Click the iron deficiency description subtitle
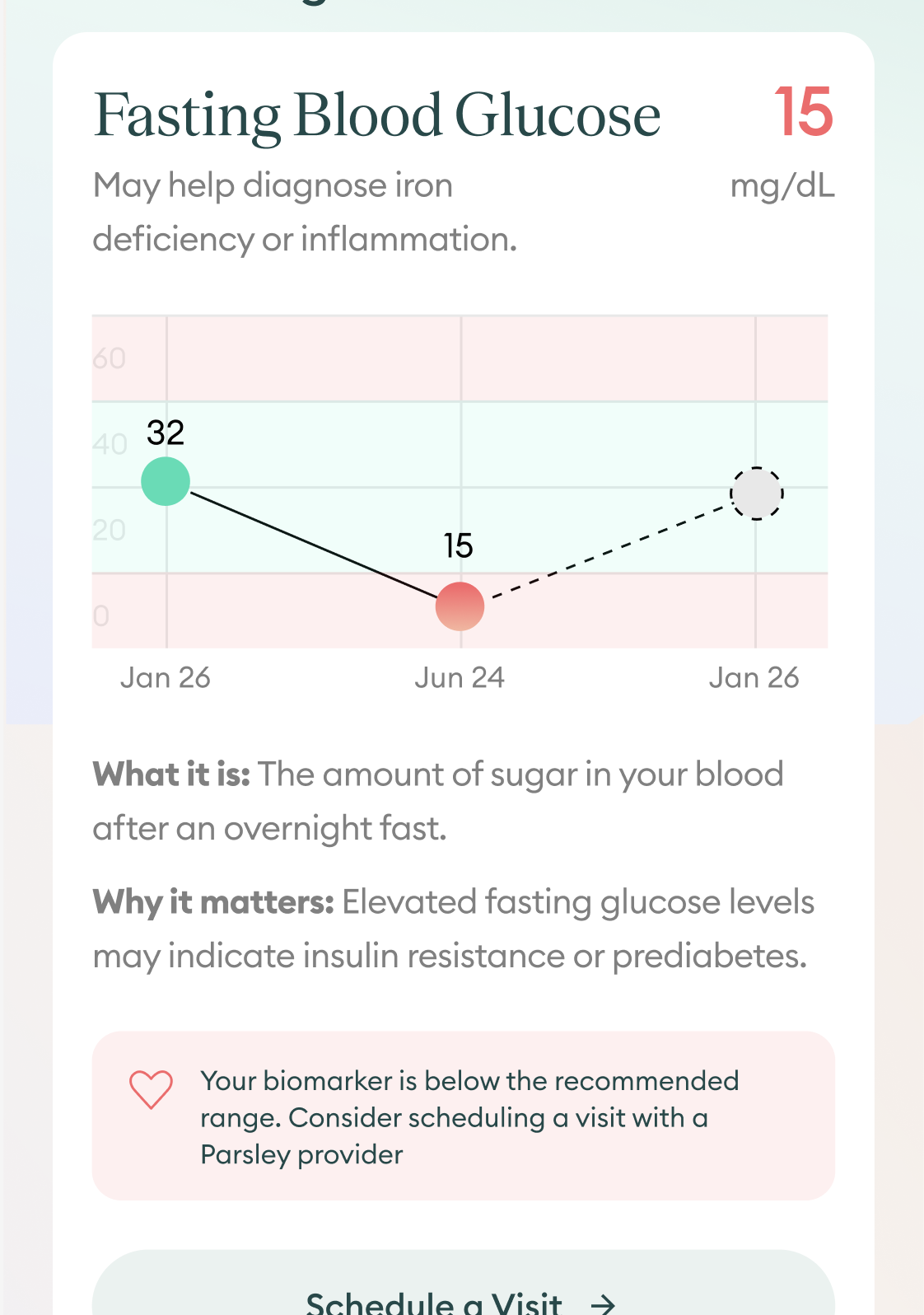Image resolution: width=924 pixels, height=1315 pixels. click(305, 212)
